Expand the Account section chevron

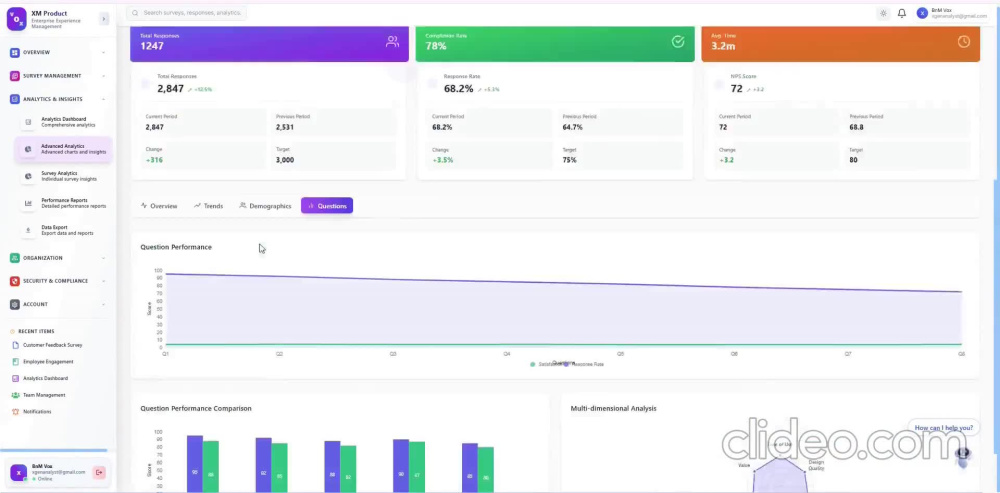point(103,304)
